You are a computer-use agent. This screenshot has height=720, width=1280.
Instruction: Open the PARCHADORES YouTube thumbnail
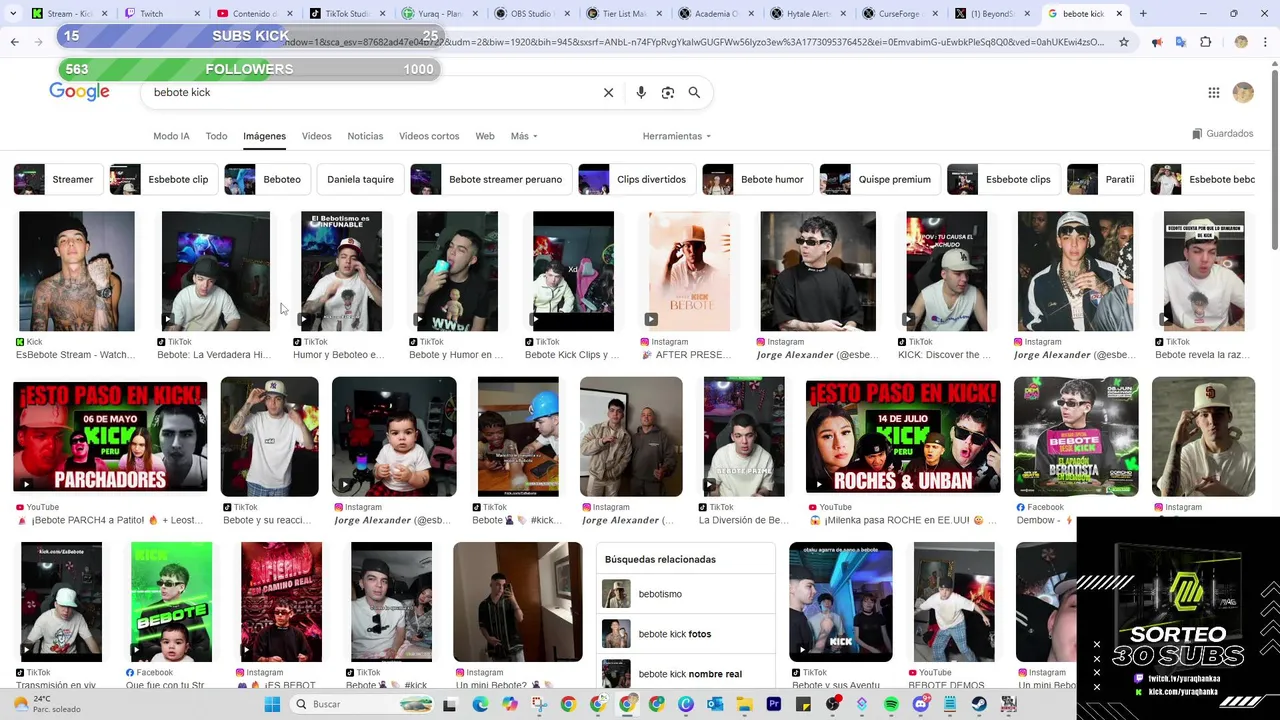tap(110, 436)
